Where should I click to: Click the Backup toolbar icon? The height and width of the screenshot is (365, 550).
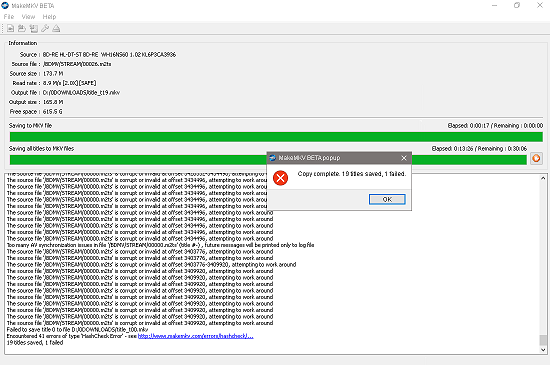coord(34,29)
